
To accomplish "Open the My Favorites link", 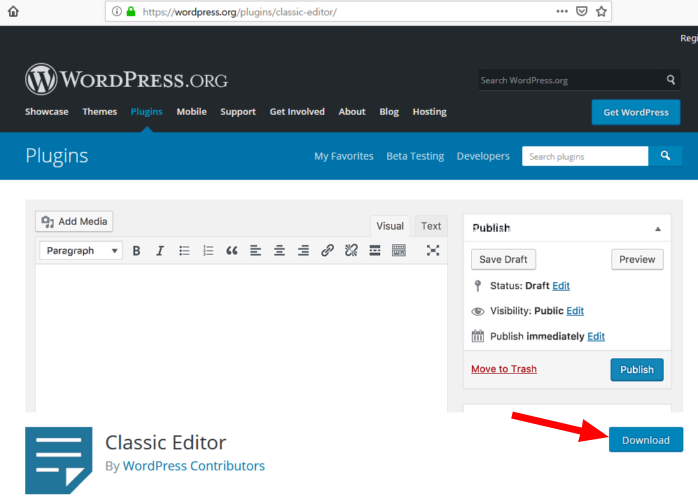I will coord(344,156).
